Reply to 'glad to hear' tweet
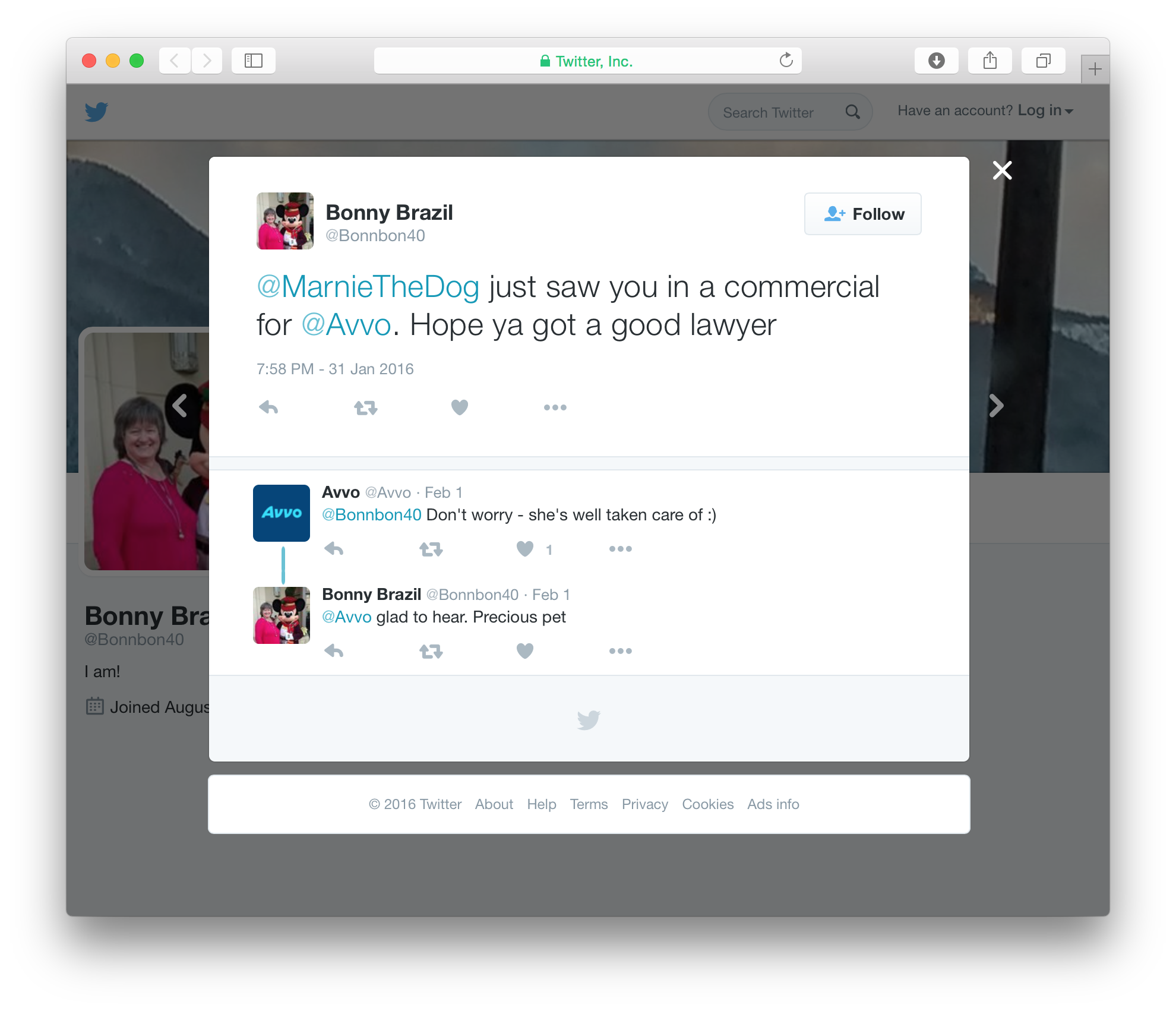 click(x=334, y=651)
